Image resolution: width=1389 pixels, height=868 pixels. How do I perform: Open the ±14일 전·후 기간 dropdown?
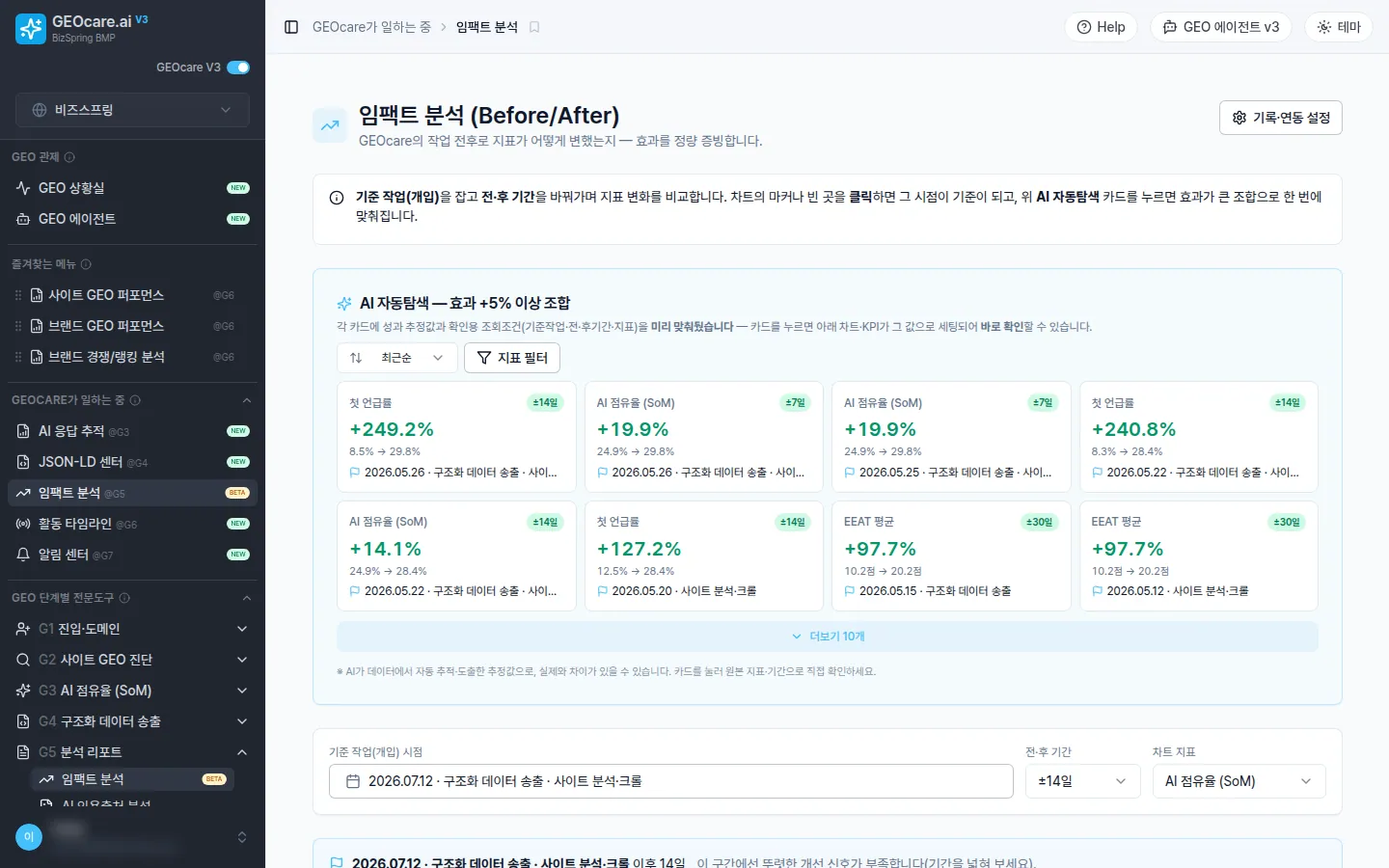[1082, 781]
